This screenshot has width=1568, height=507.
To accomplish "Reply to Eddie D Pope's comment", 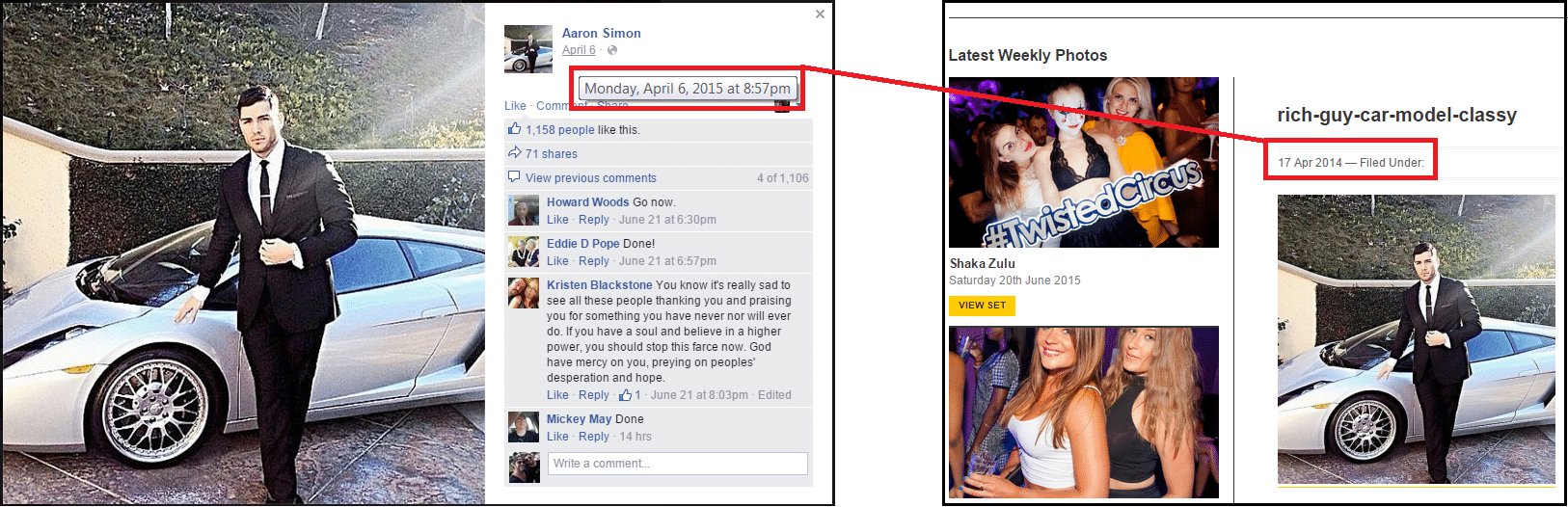I will [594, 261].
